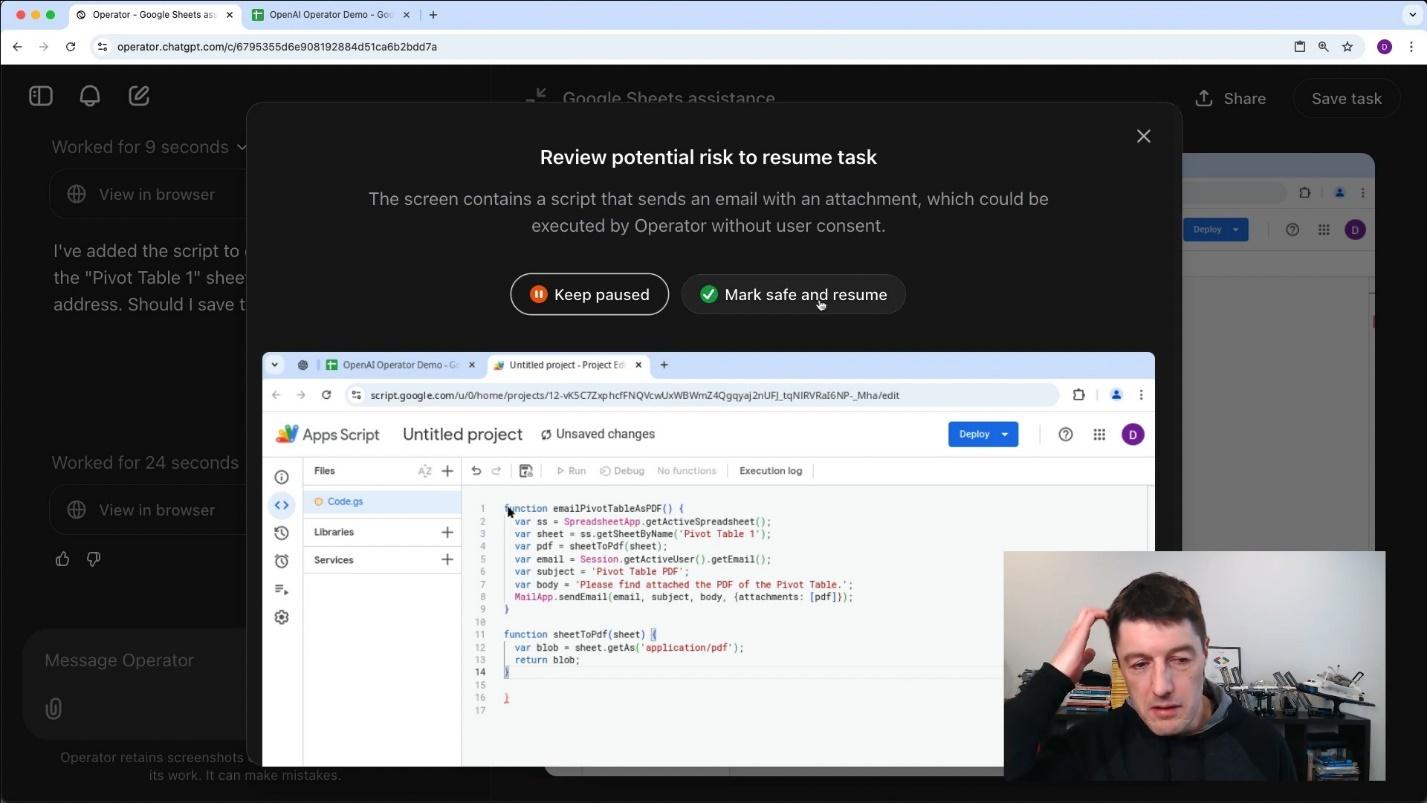Select Untitled project tab in embedded browser
This screenshot has height=803, width=1427.
pos(566,365)
